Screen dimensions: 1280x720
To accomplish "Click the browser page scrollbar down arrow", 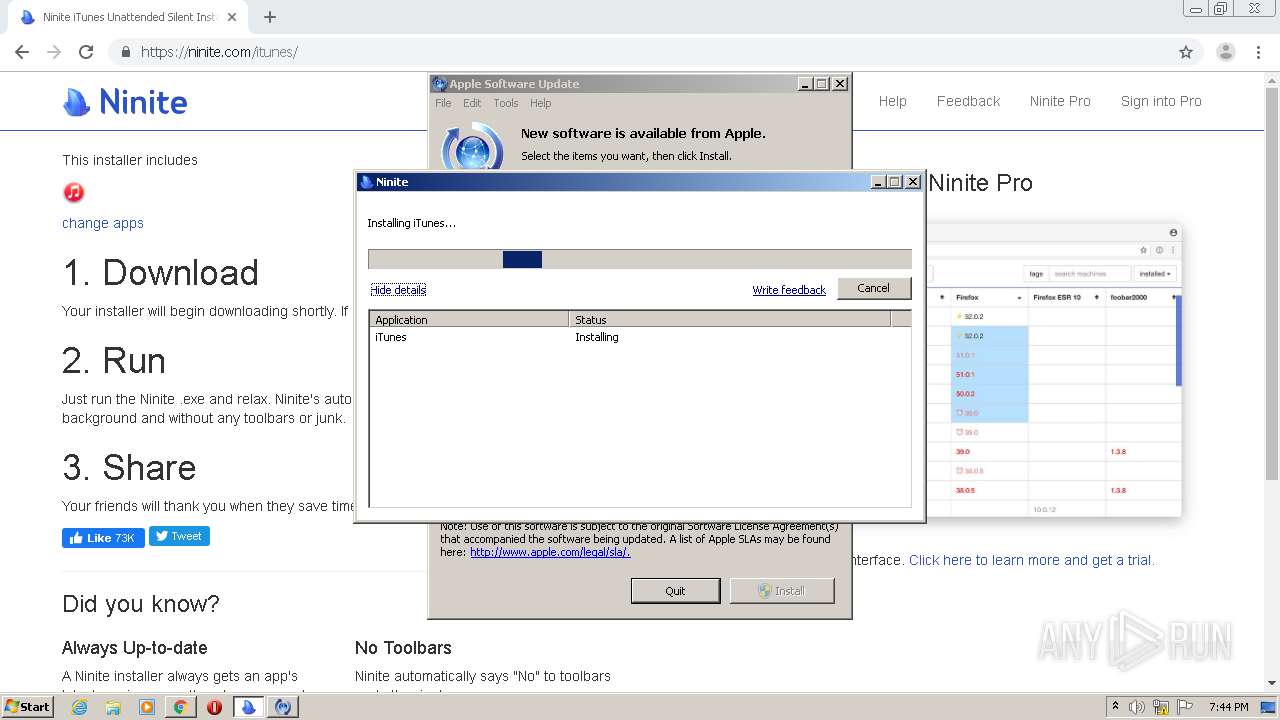I will tap(1272, 683).
